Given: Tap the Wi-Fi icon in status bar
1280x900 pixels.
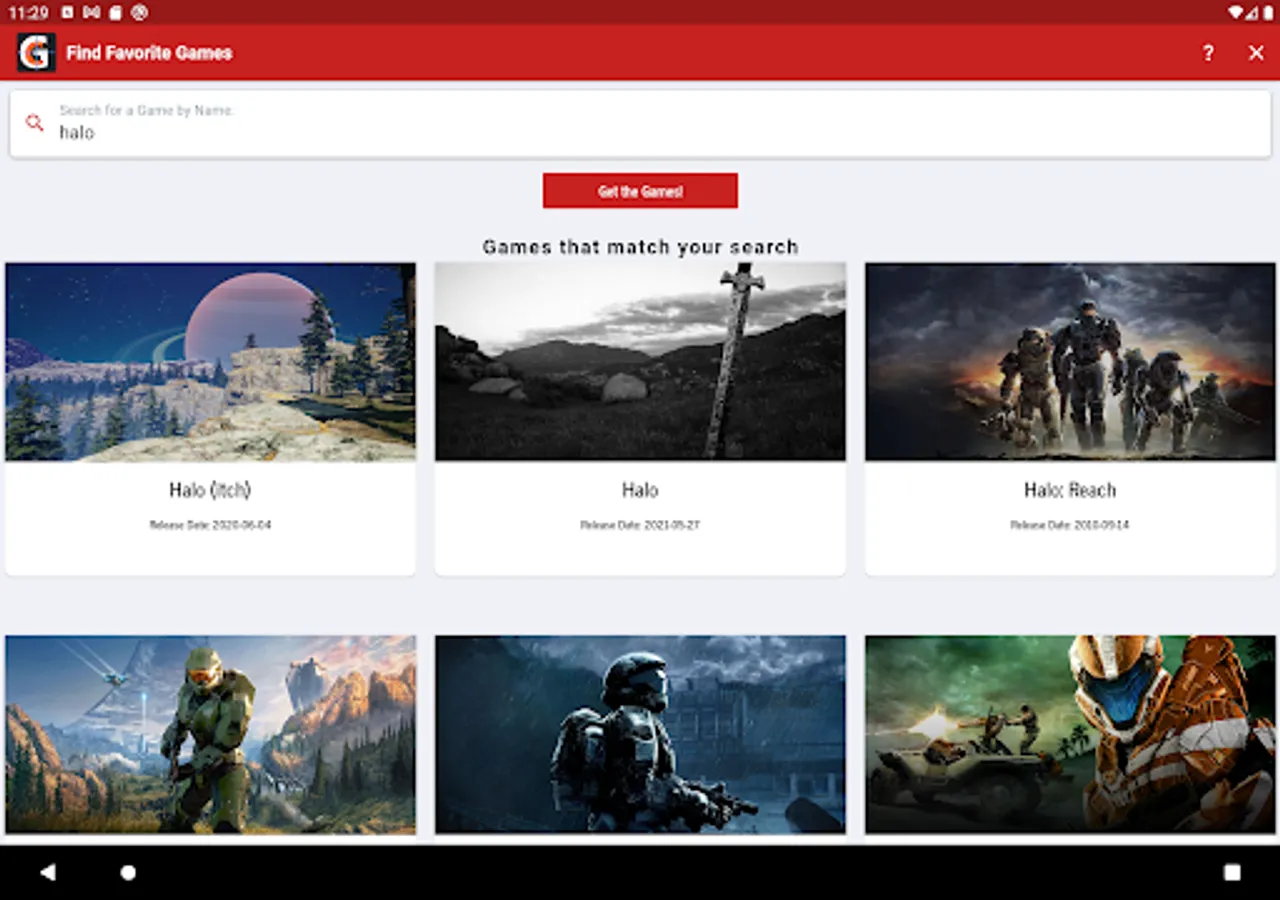Looking at the screenshot, I should tap(1238, 12).
